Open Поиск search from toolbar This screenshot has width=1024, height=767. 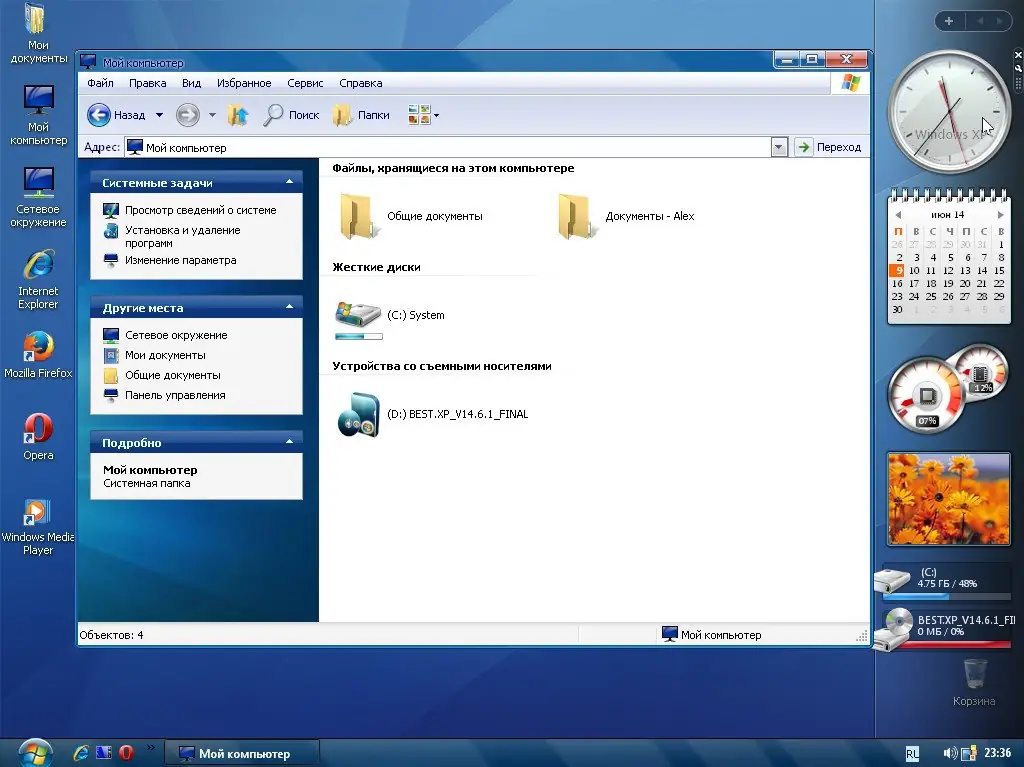point(291,115)
